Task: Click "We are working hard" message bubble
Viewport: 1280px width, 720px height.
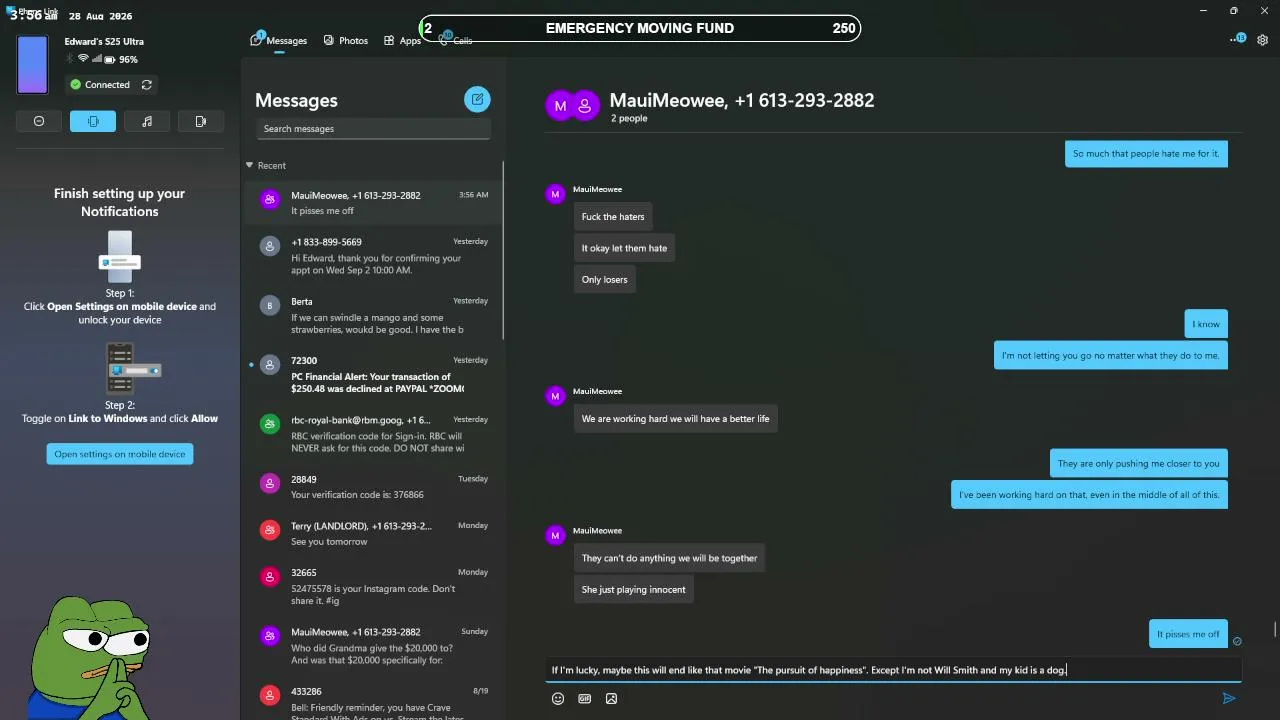Action: pyautogui.click(x=676, y=419)
